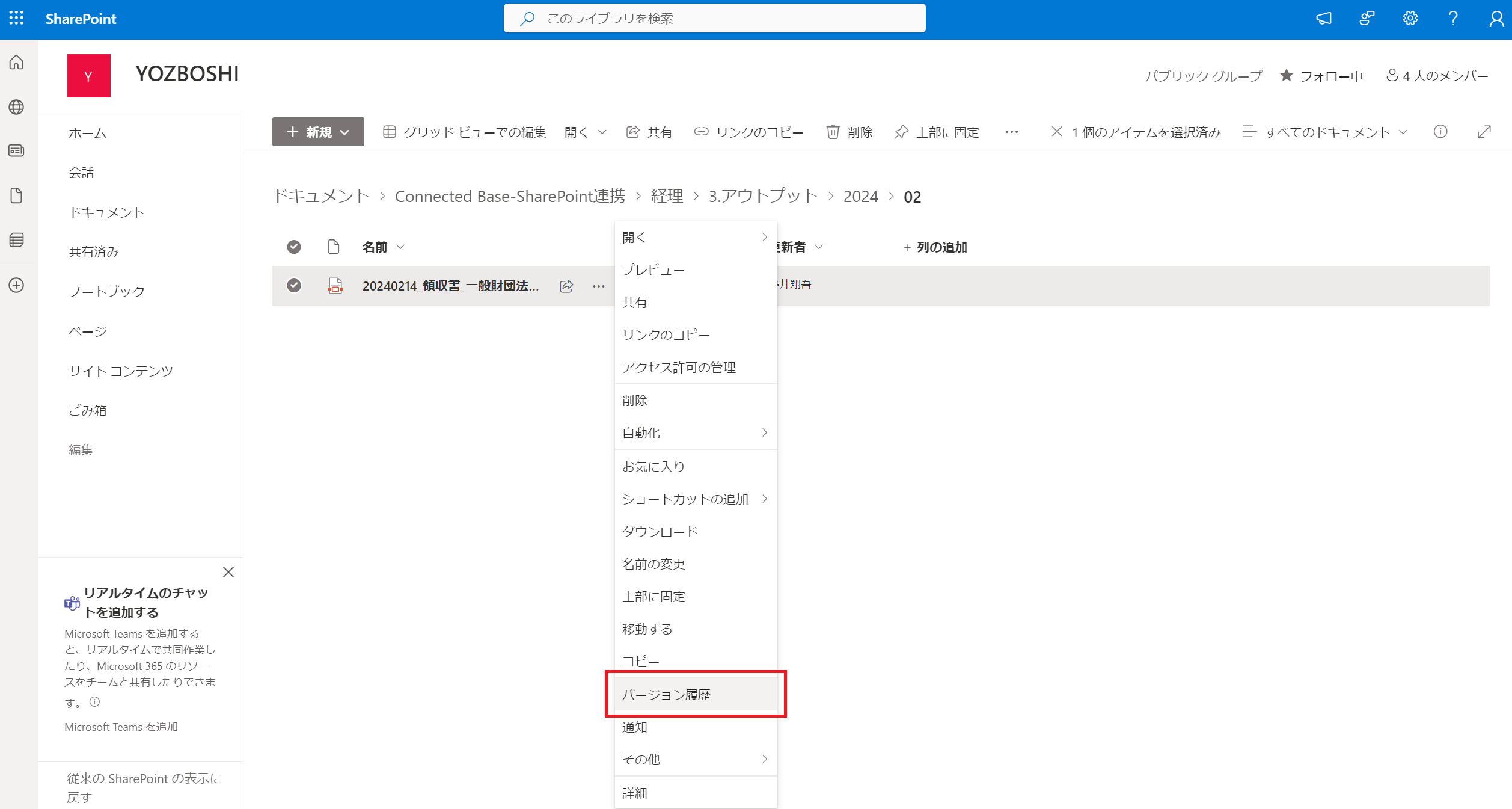Screen dimensions: 1512x809
Task: Click the YOZBOSHI site logo tile
Action: click(x=89, y=76)
